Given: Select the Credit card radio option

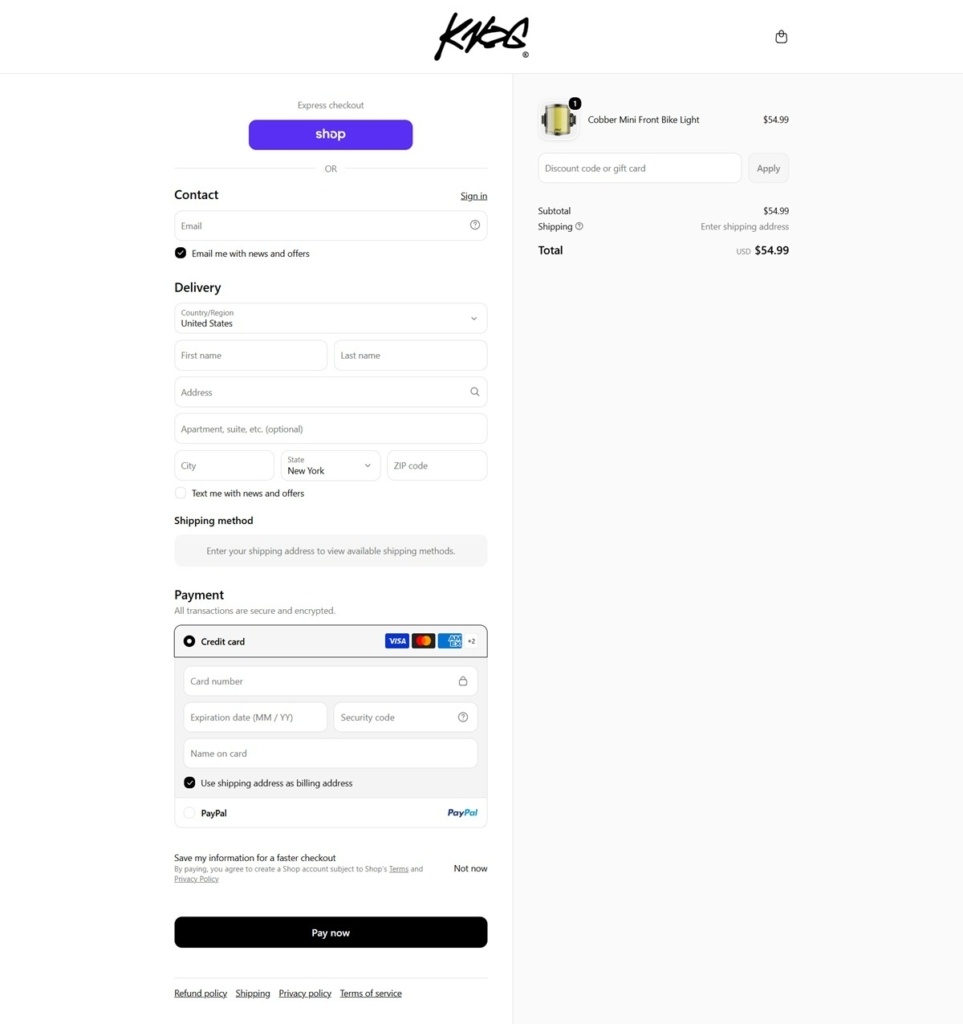Looking at the screenshot, I should pyautogui.click(x=189, y=641).
